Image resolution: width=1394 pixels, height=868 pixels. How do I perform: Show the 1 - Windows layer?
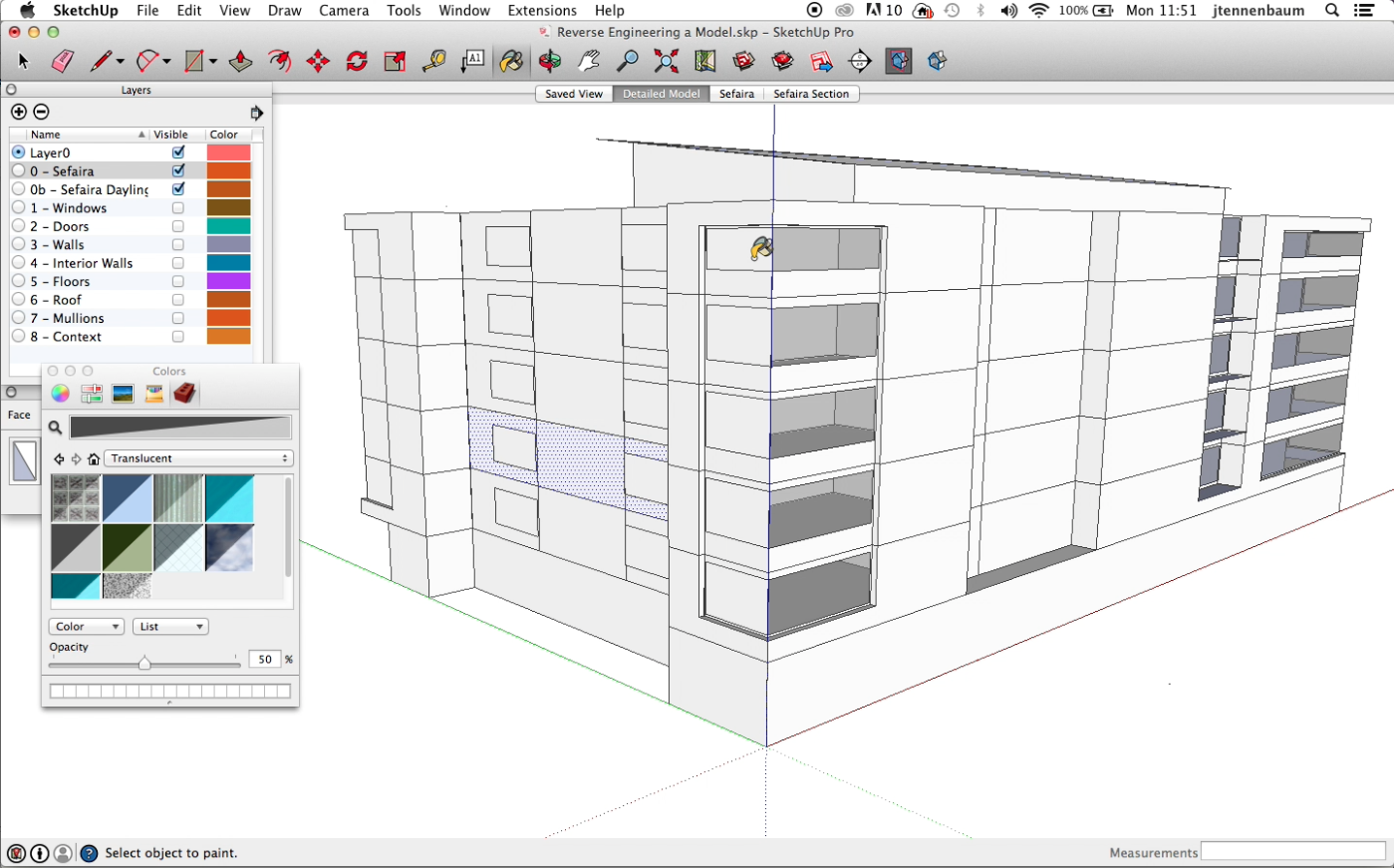click(178, 208)
